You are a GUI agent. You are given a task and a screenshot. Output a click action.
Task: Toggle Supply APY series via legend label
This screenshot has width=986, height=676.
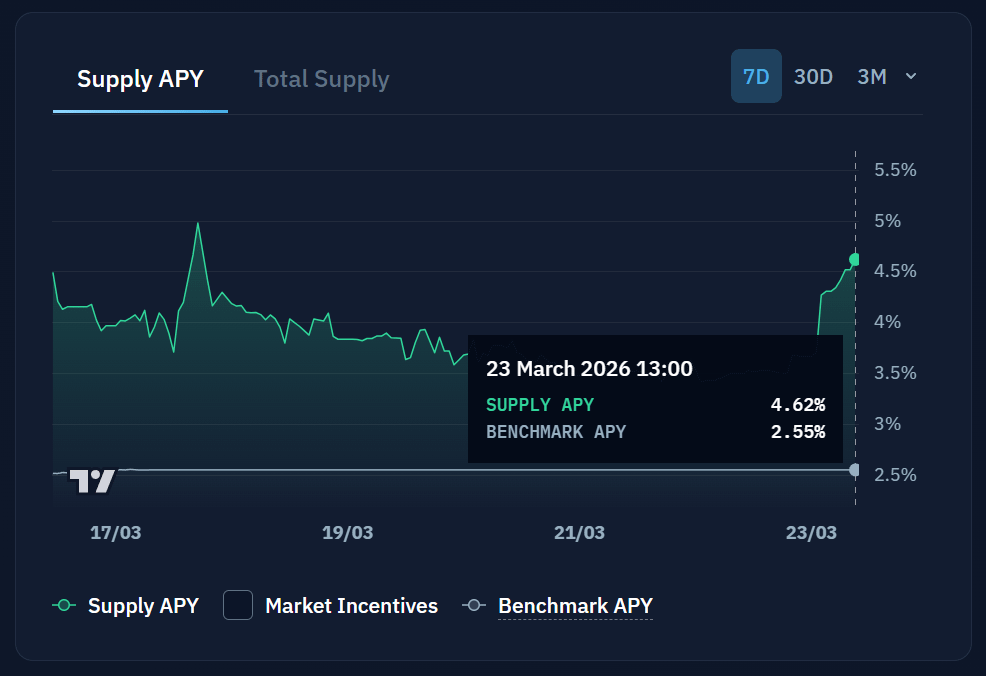tap(143, 605)
